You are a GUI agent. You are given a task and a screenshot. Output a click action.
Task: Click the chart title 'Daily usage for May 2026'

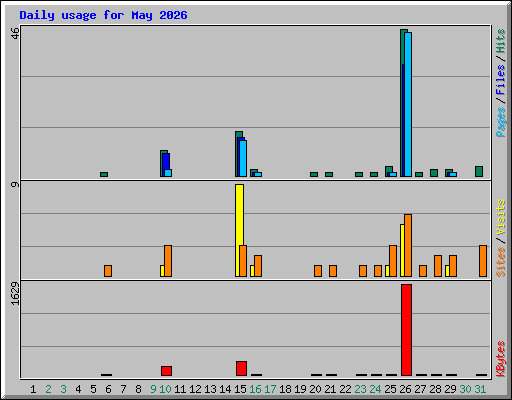tap(103, 15)
